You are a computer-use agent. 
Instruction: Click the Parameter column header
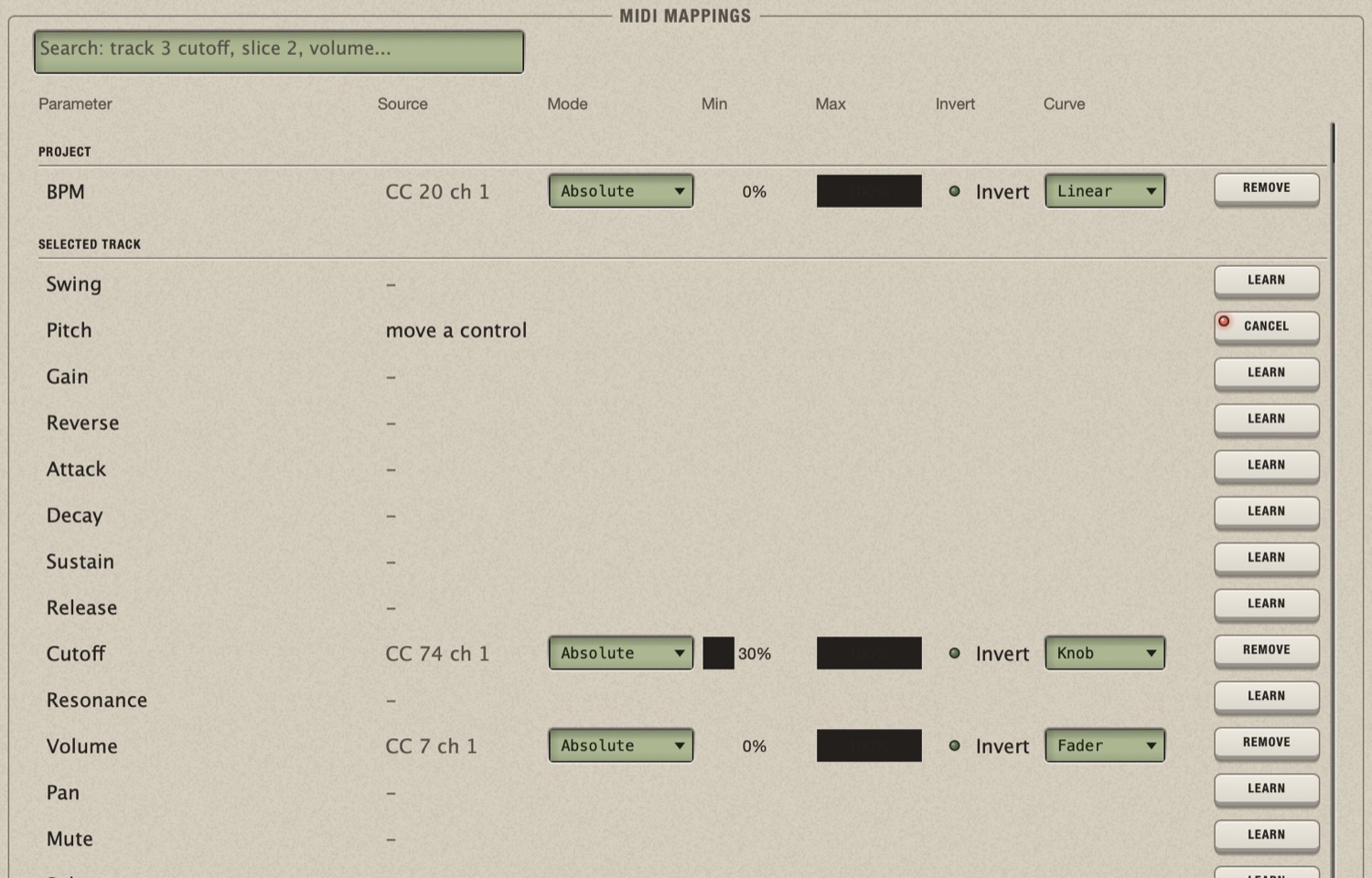(x=75, y=104)
